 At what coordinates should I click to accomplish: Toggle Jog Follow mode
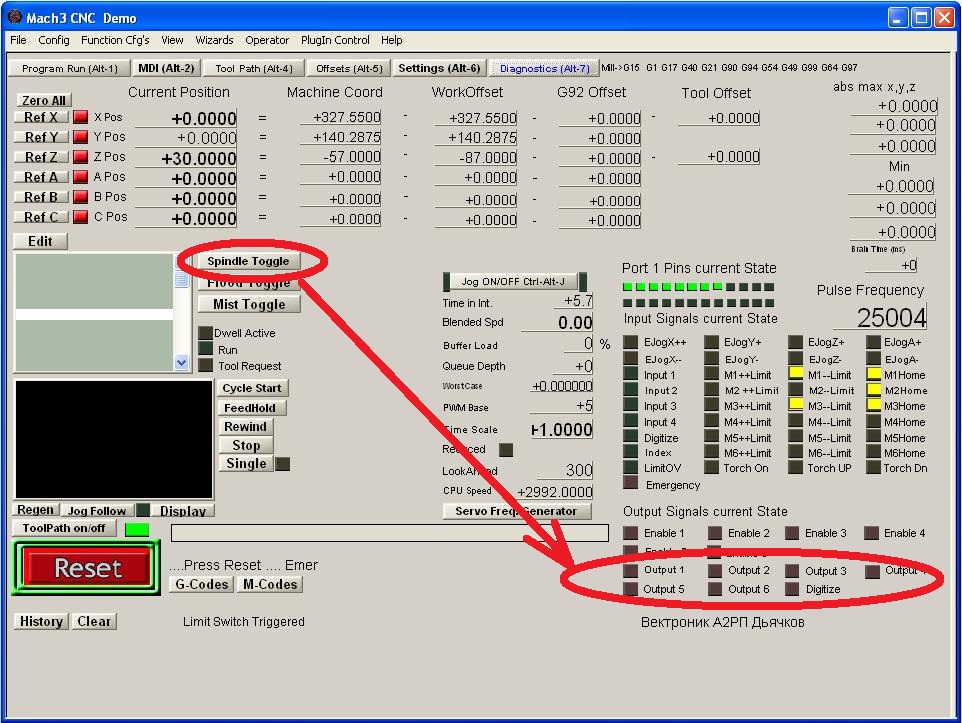coord(96,510)
